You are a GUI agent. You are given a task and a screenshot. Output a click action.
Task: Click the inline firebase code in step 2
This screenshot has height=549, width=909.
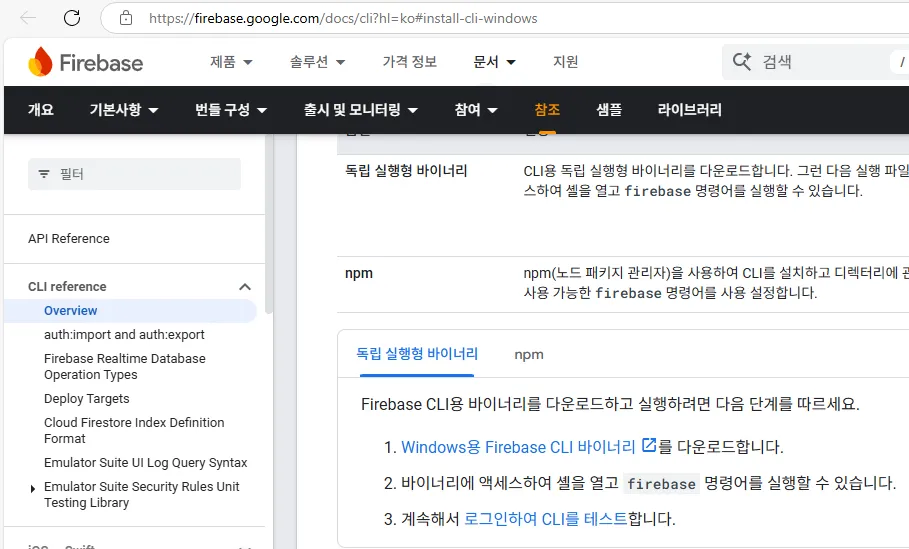click(661, 483)
